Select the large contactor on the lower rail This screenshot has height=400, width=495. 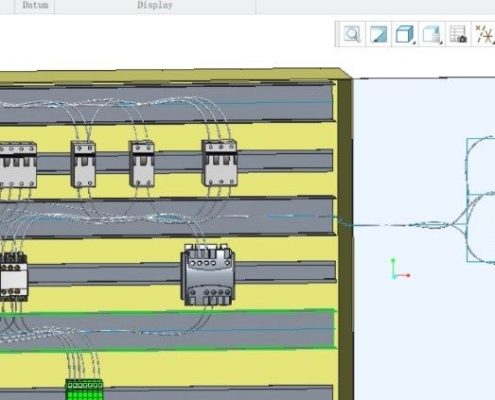tap(208, 275)
